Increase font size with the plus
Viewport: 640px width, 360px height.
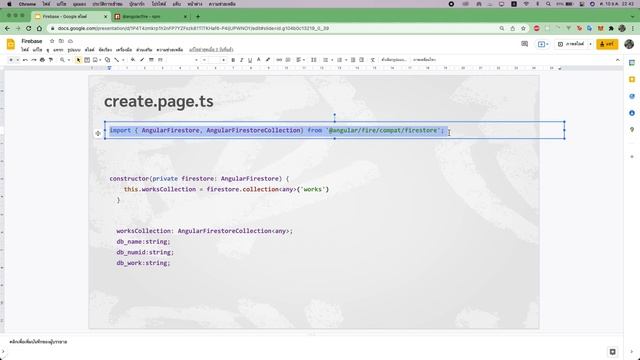[223, 60]
